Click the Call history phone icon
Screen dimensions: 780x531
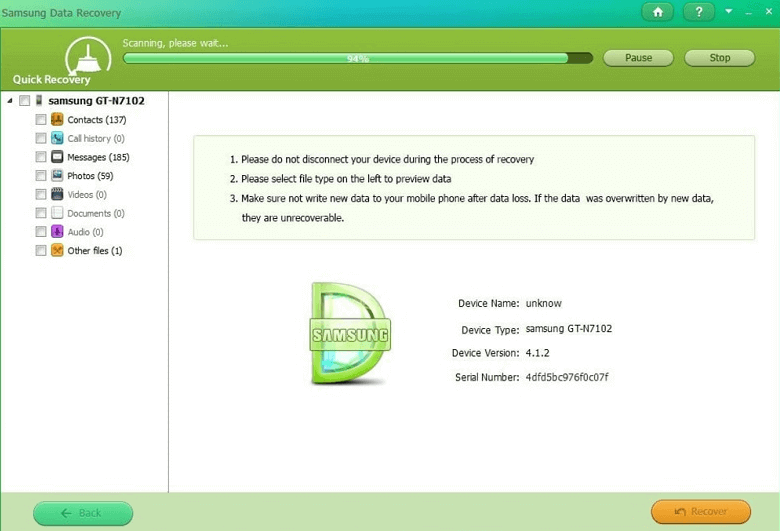point(57,138)
